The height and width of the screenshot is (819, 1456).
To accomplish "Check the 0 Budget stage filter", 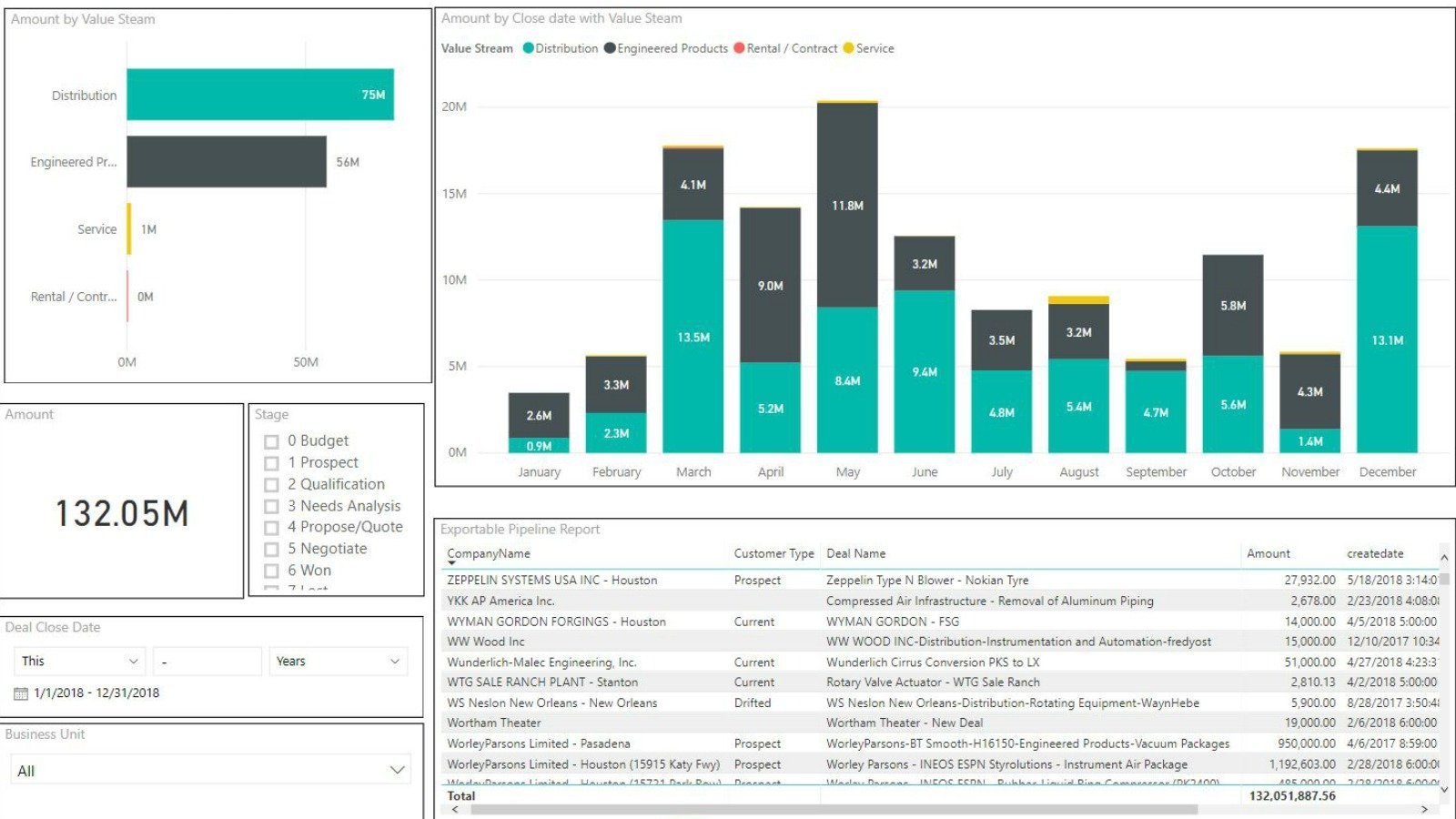I will pos(272,440).
